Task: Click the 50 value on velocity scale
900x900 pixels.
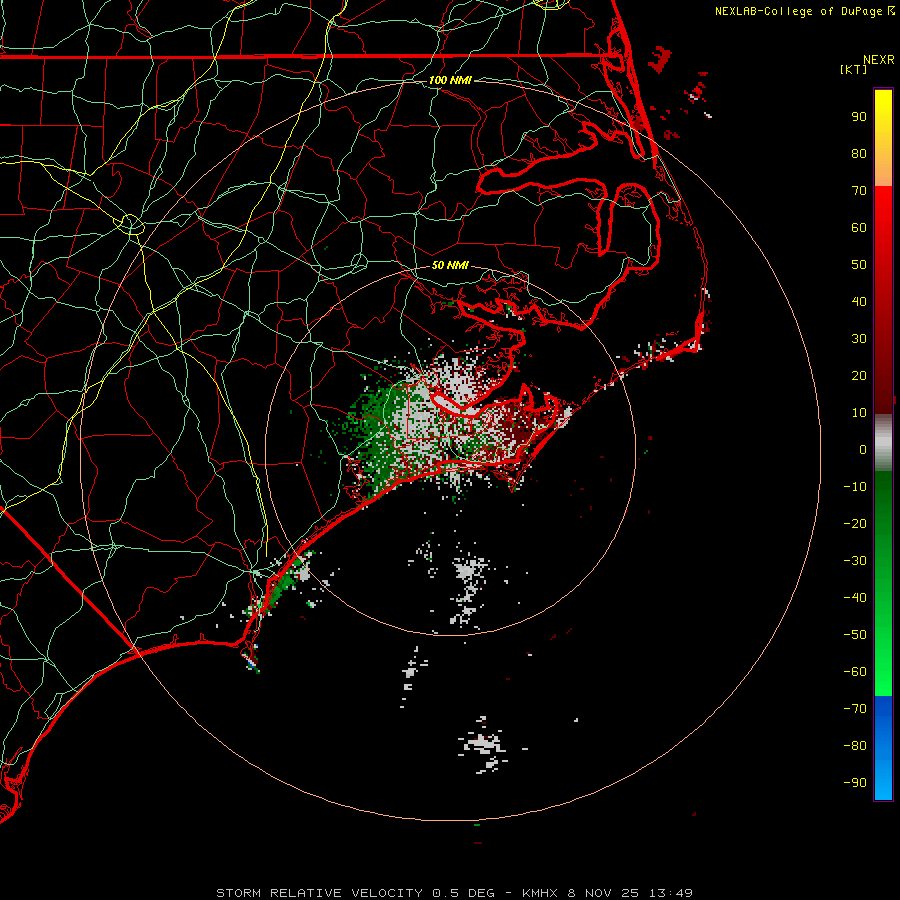Action: point(859,265)
